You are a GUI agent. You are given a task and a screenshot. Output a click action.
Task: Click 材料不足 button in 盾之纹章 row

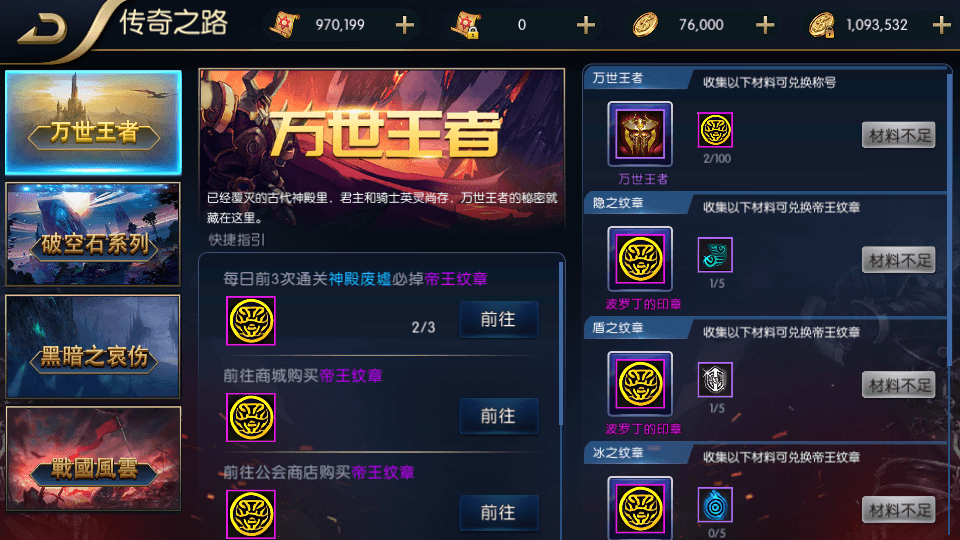click(898, 384)
